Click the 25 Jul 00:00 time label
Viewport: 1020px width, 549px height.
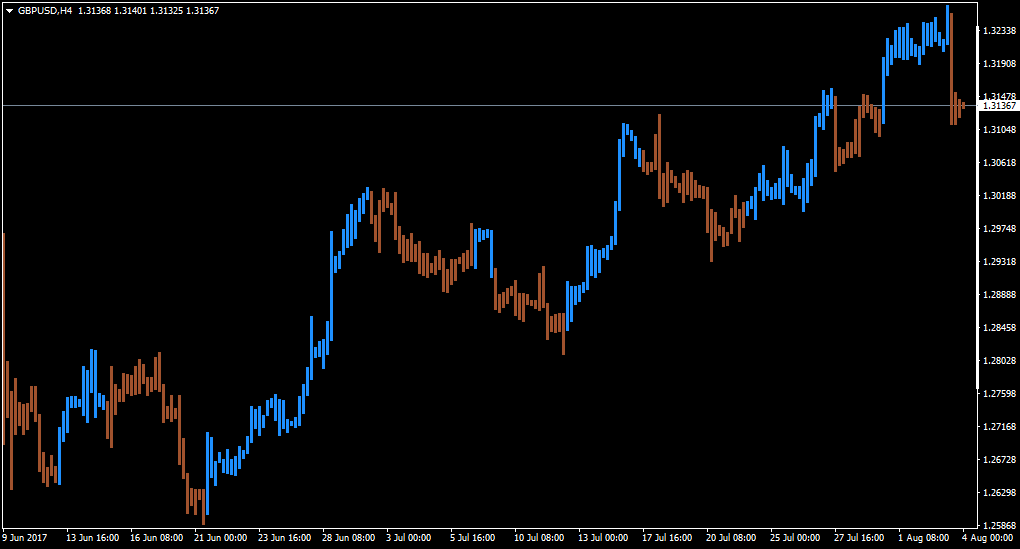(795, 538)
